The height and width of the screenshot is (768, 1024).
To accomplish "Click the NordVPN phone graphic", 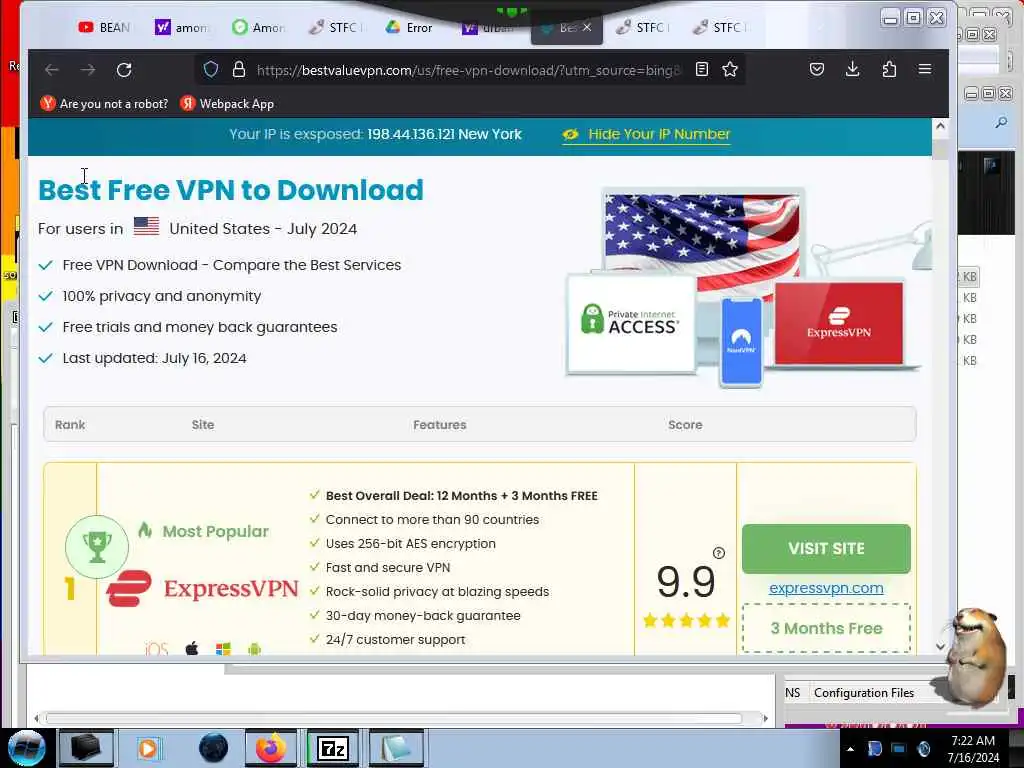I will (x=741, y=342).
